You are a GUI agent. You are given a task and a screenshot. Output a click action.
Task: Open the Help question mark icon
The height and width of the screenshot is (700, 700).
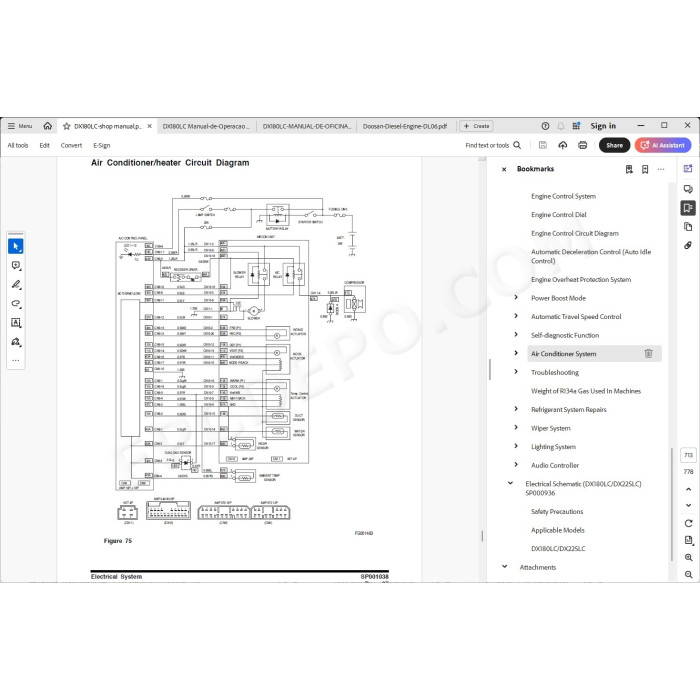pyautogui.click(x=545, y=126)
